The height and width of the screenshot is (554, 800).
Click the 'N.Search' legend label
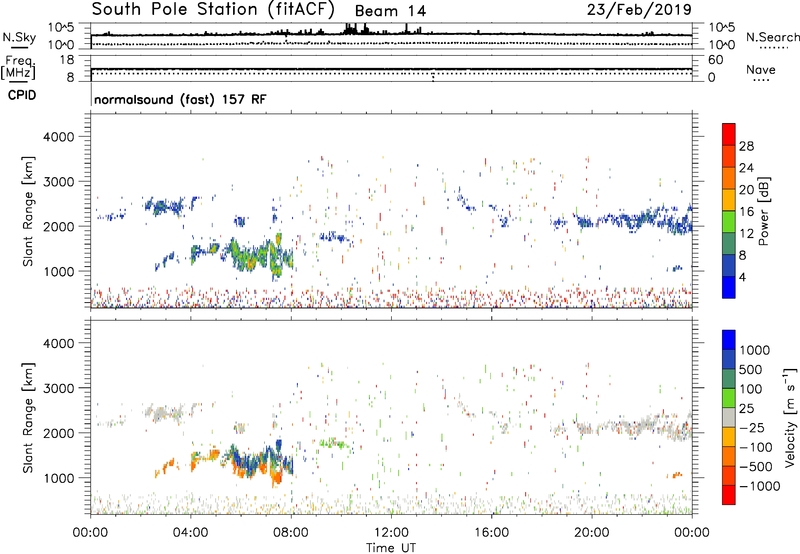(x=772, y=37)
